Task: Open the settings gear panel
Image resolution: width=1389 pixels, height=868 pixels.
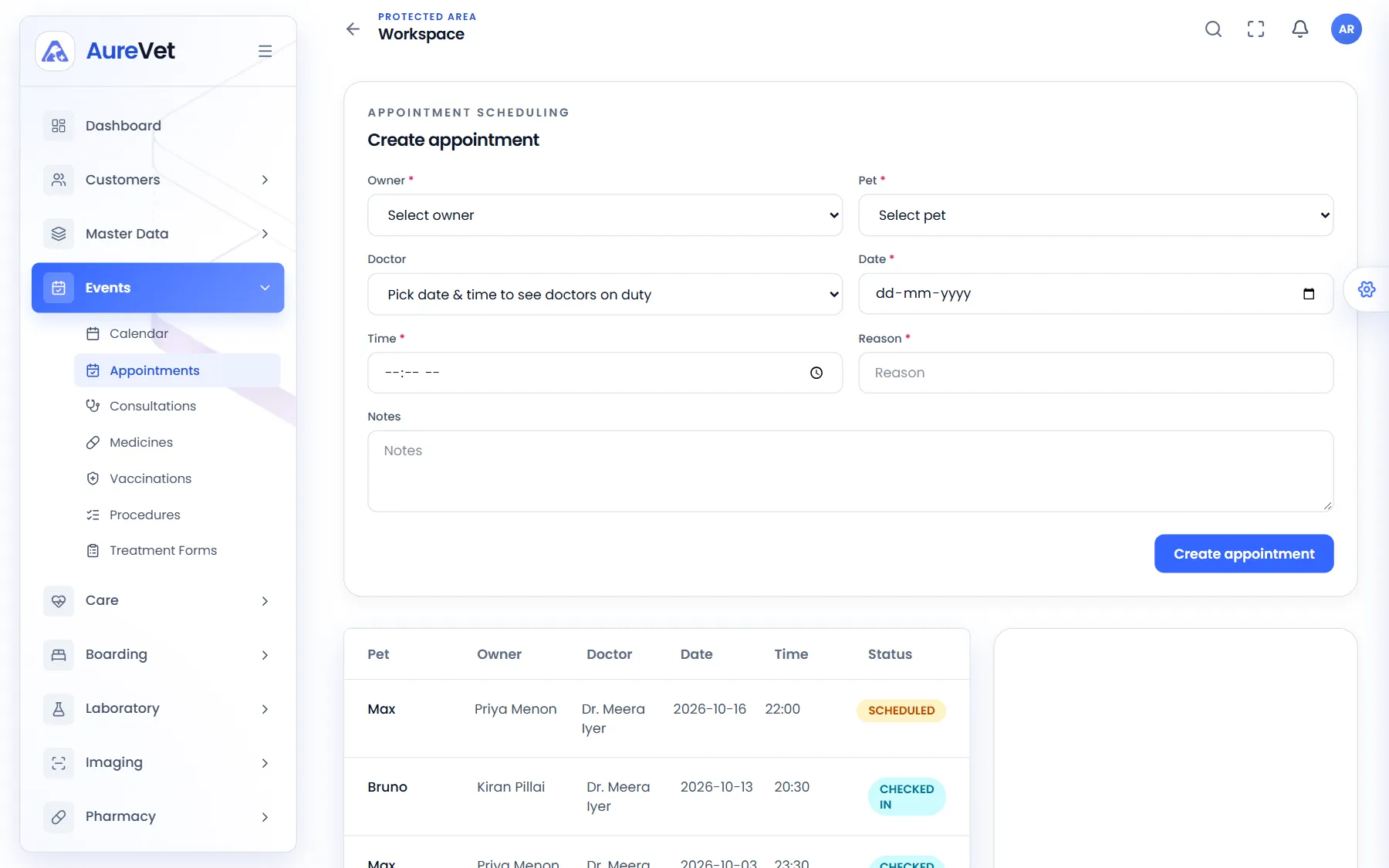Action: coord(1367,289)
